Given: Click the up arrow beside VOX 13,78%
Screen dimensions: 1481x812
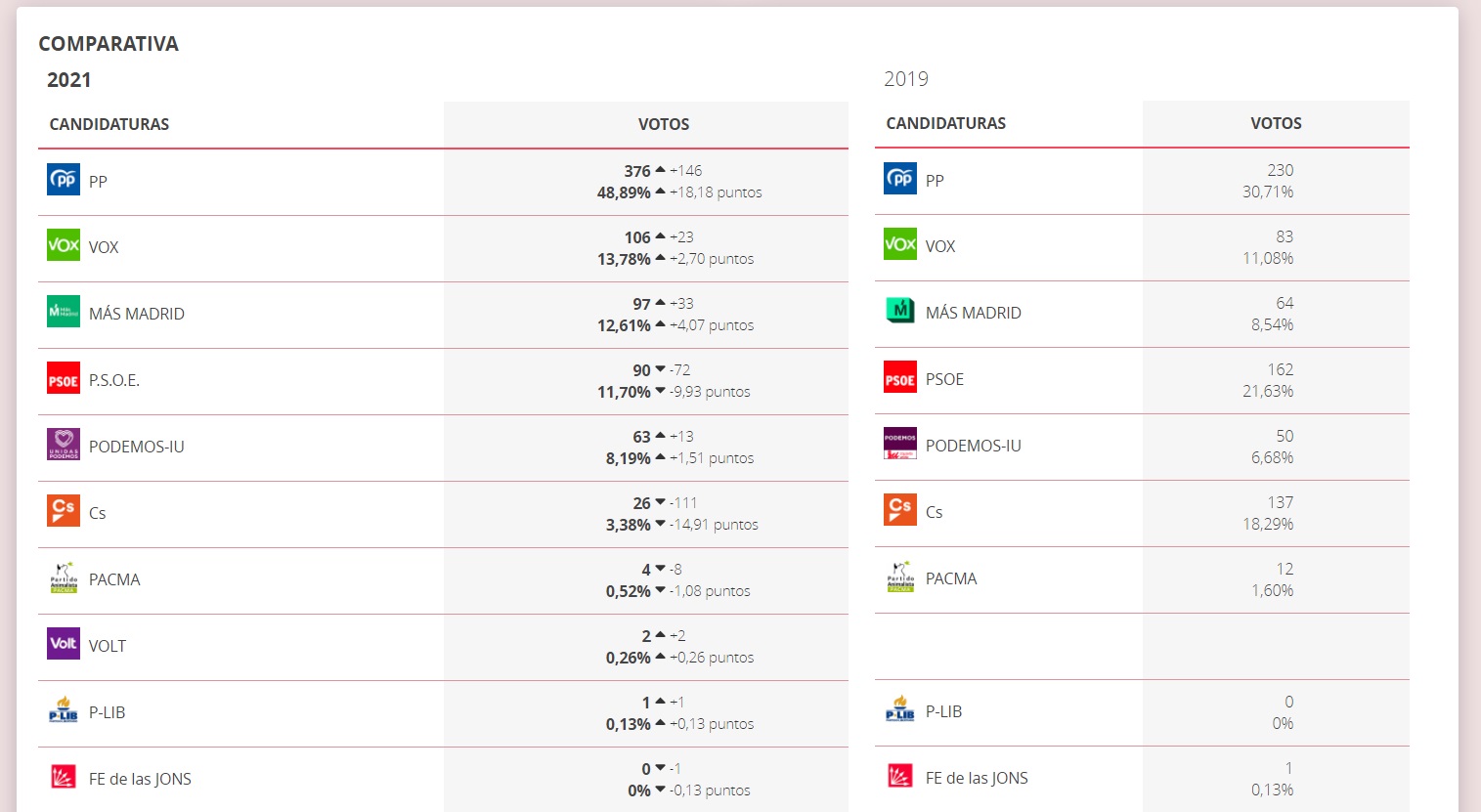Looking at the screenshot, I should coord(661,258).
